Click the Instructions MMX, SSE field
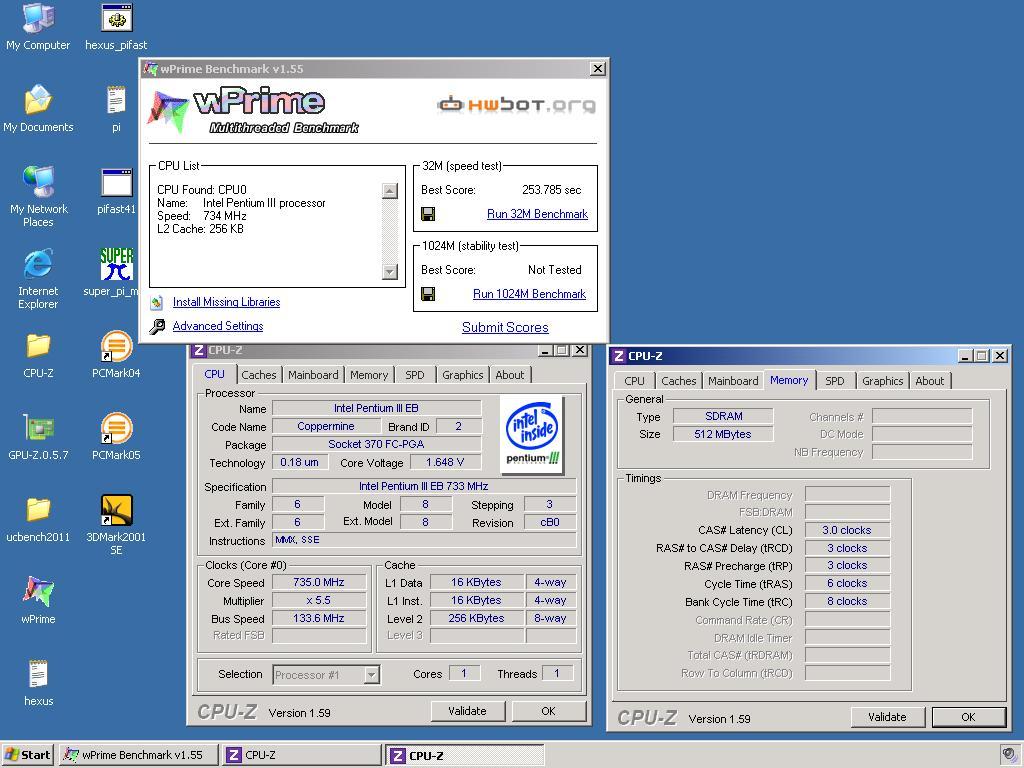The image size is (1024, 768). click(424, 540)
